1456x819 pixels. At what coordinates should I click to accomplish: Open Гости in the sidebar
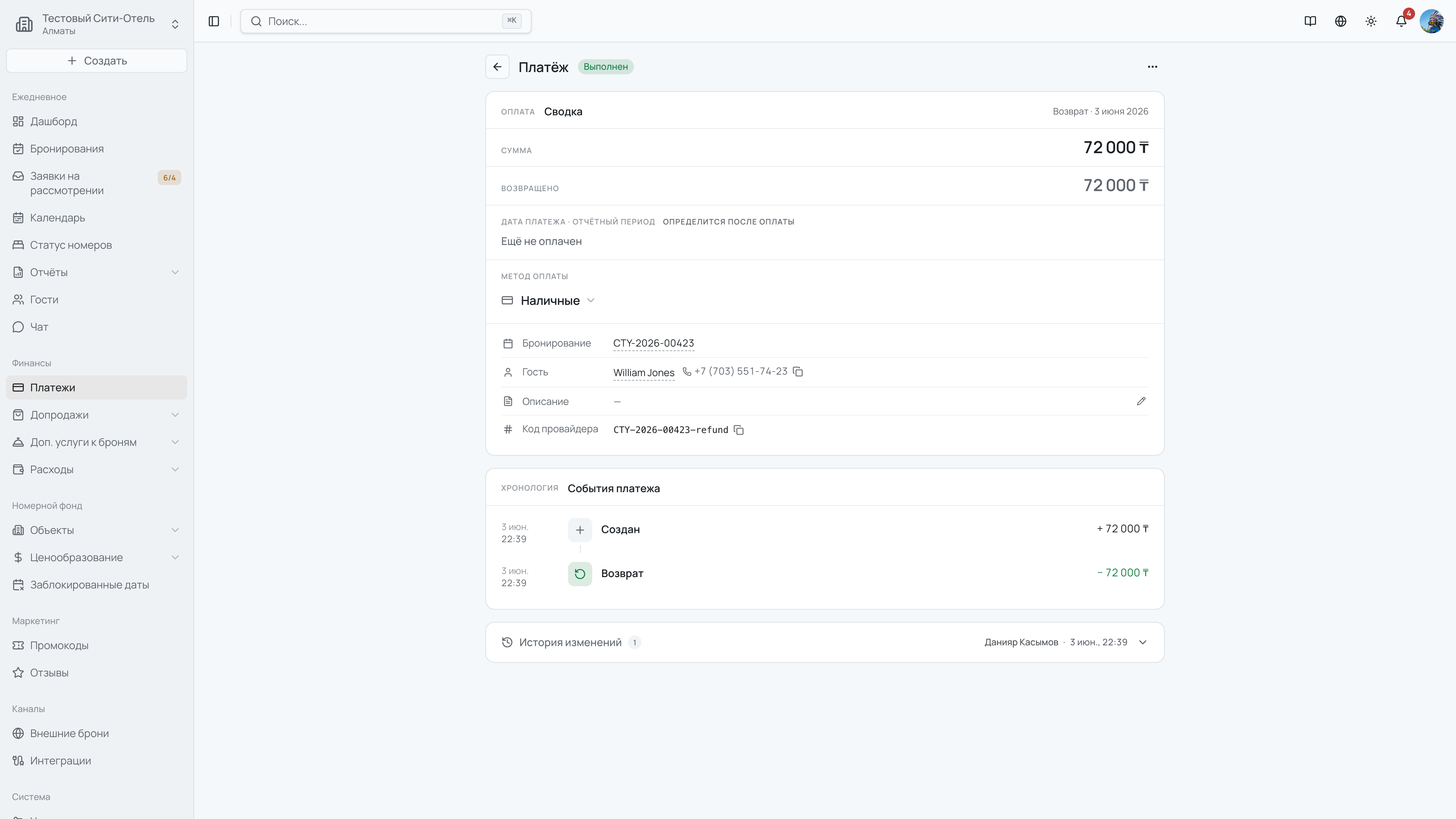(x=97, y=300)
